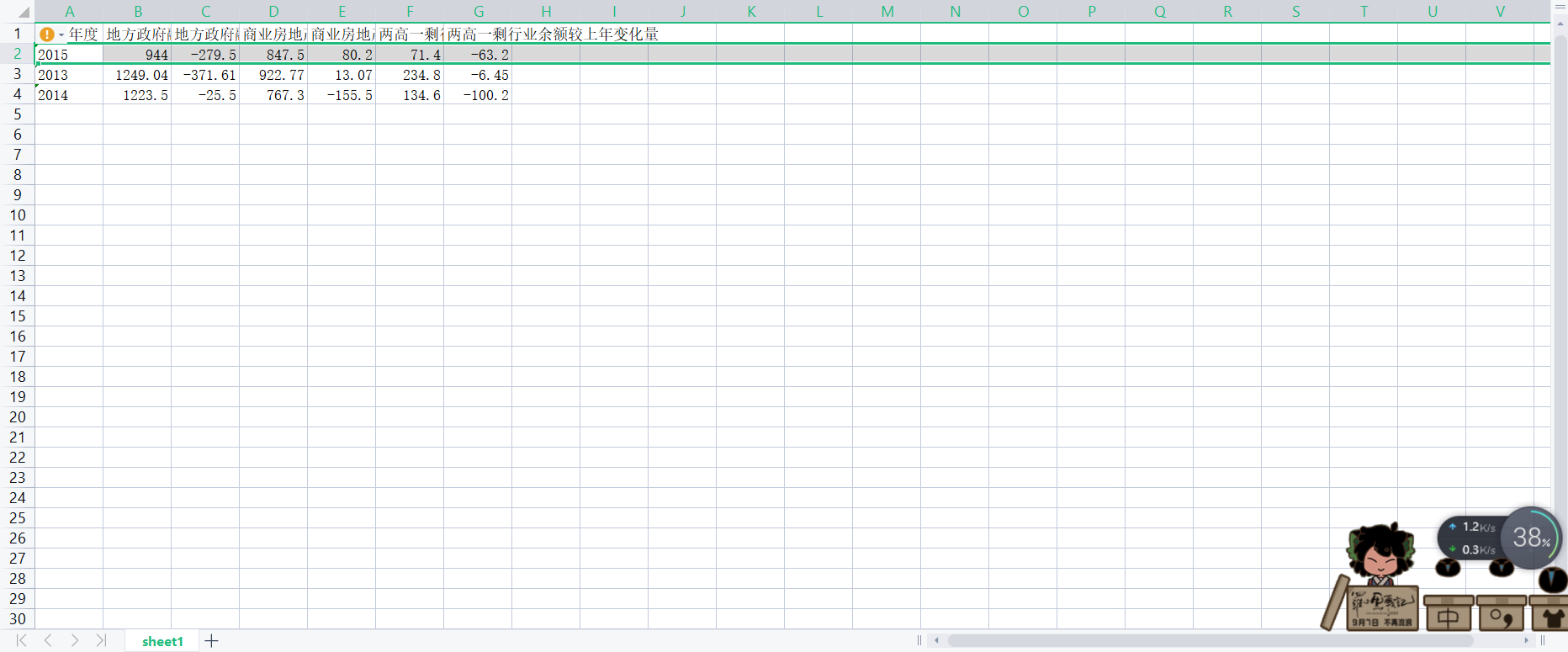
Task: Click header cell 年度
Action: click(83, 34)
